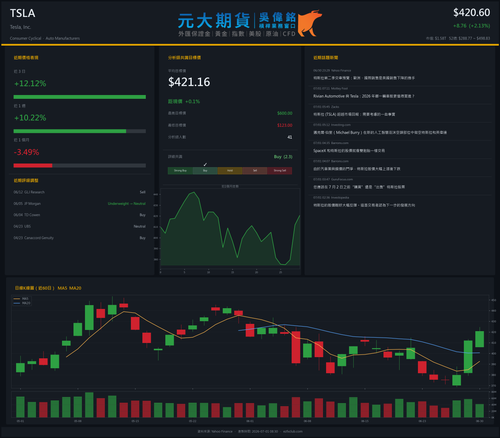Click the MA5 legend entry
Viewport: 500px width, 438px height.
(21, 299)
